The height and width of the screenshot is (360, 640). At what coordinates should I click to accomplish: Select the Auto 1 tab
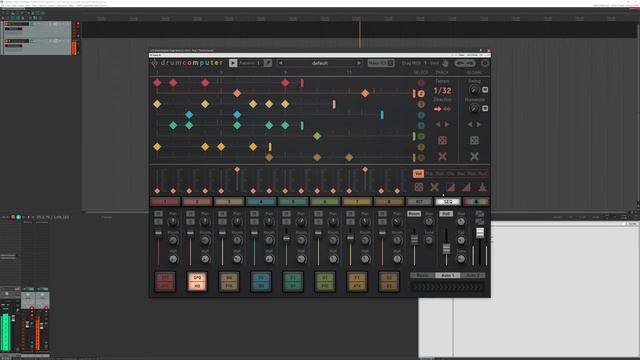447,276
